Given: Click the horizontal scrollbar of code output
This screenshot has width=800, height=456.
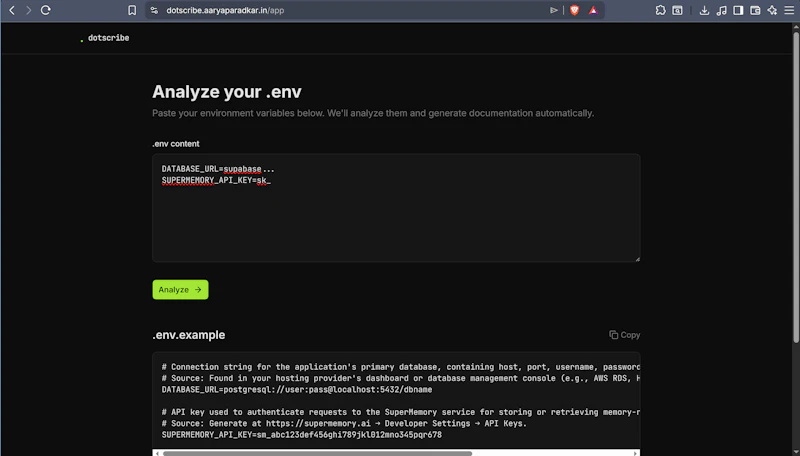Looking at the screenshot, I should pyautogui.click(x=317, y=453).
